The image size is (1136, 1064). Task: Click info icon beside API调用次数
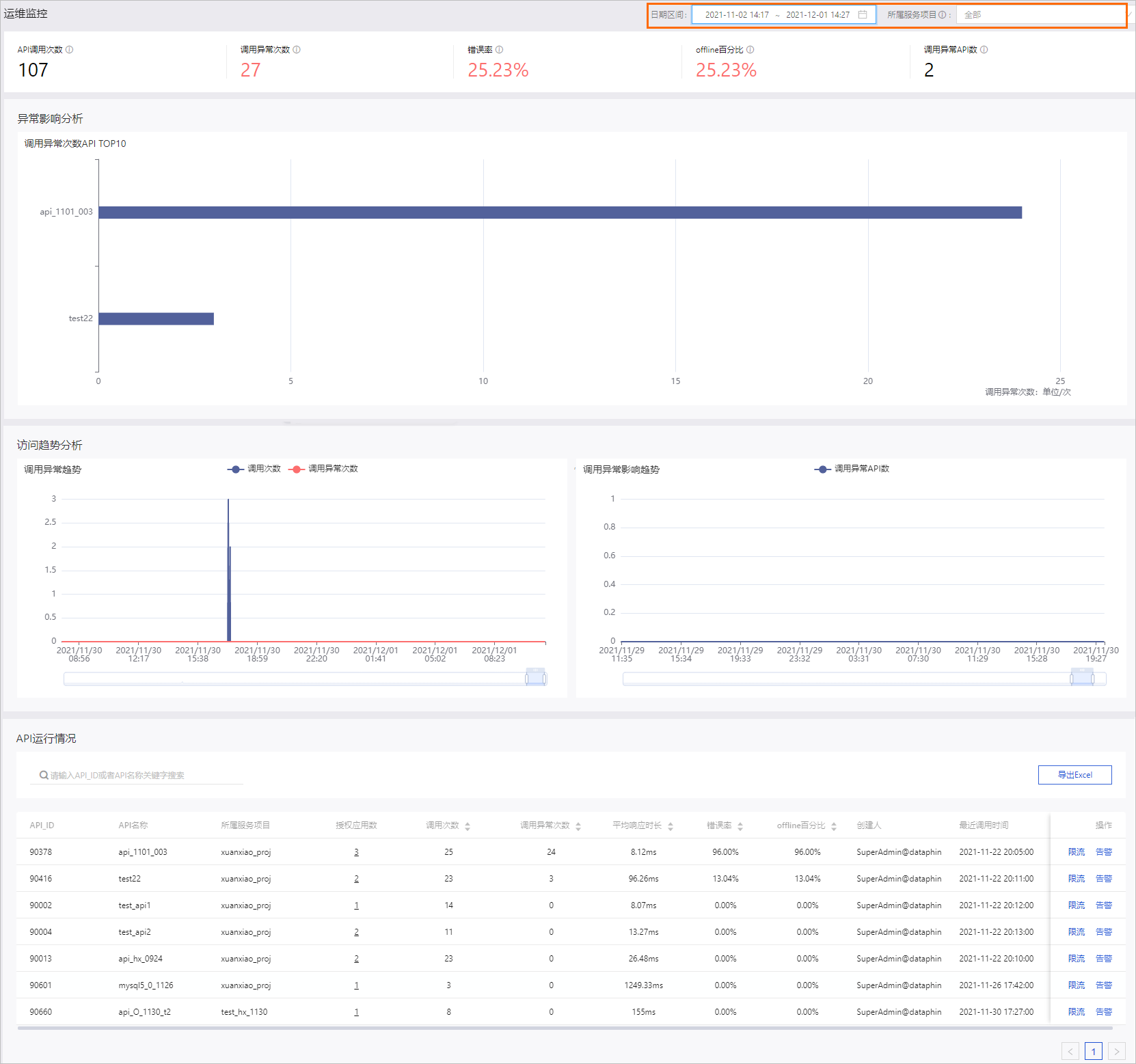coord(70,50)
